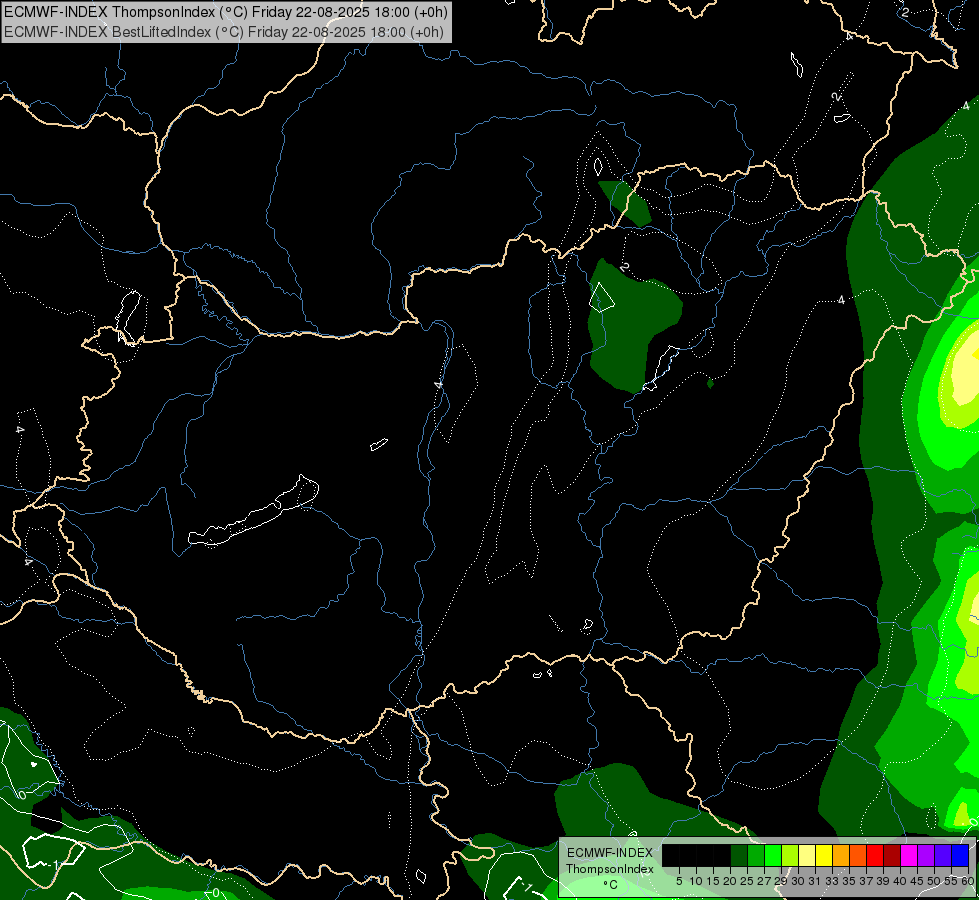The height and width of the screenshot is (900, 979).
Task: Click the legend scale value '20'
Action: 730,881
